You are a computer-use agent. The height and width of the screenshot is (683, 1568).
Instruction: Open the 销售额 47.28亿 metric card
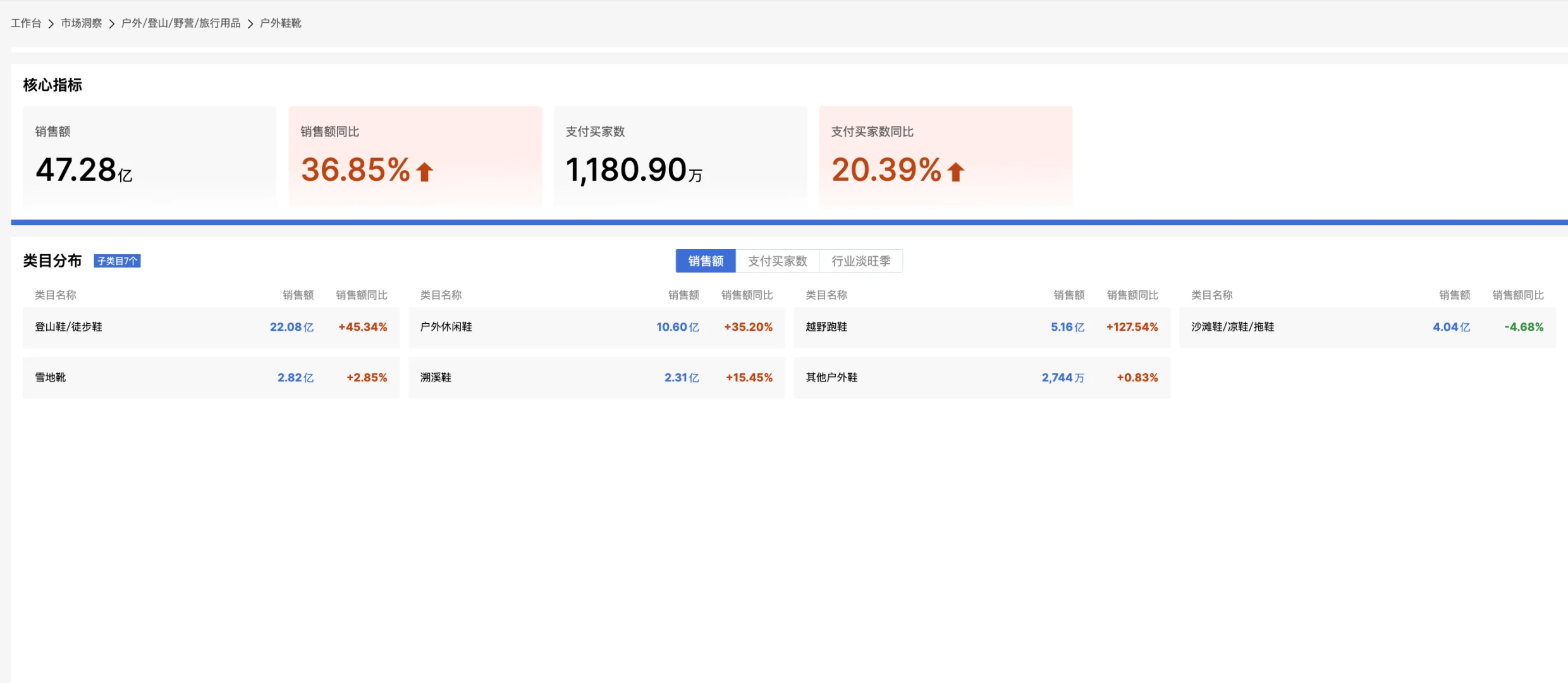point(149,156)
